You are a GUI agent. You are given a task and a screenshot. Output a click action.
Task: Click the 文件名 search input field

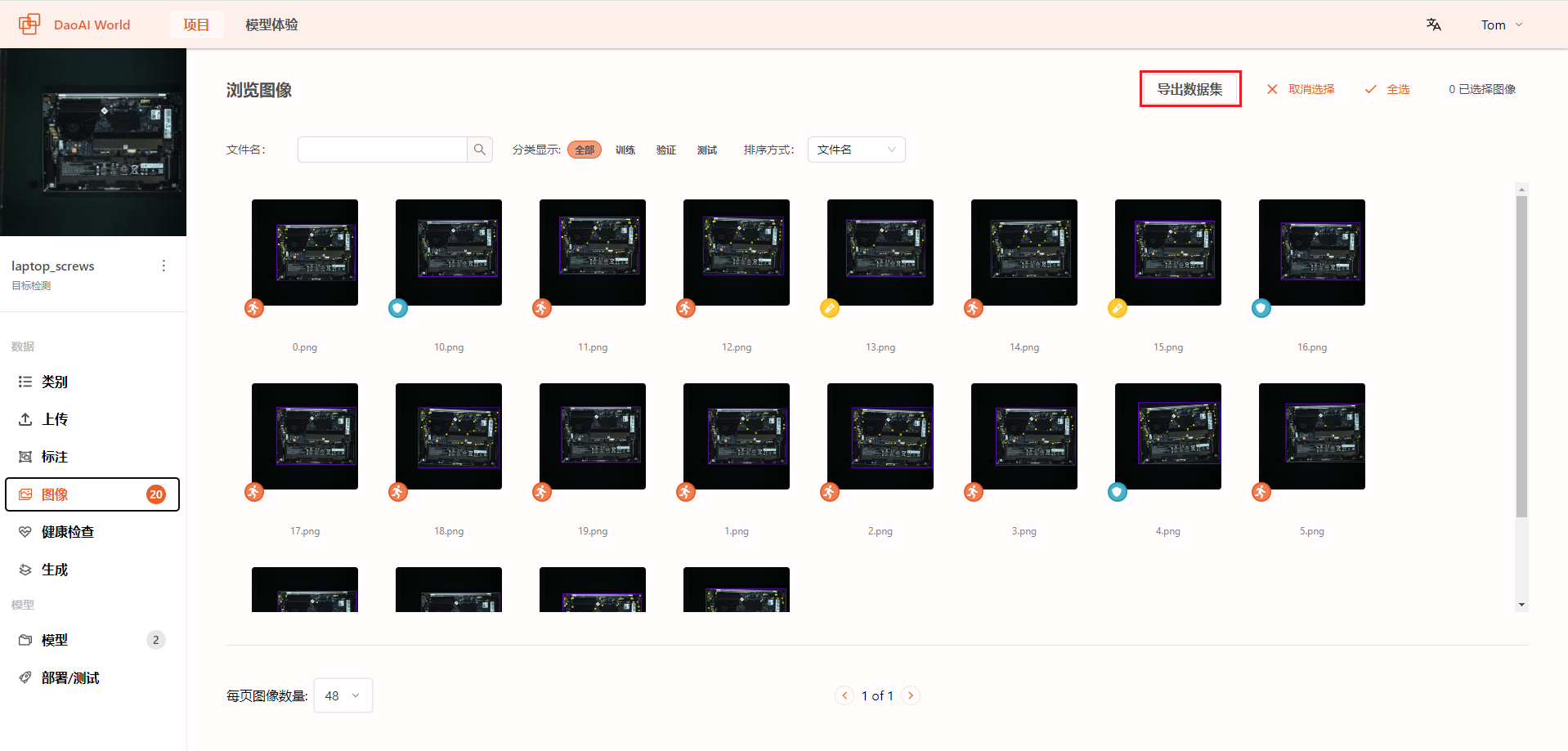[x=383, y=150]
